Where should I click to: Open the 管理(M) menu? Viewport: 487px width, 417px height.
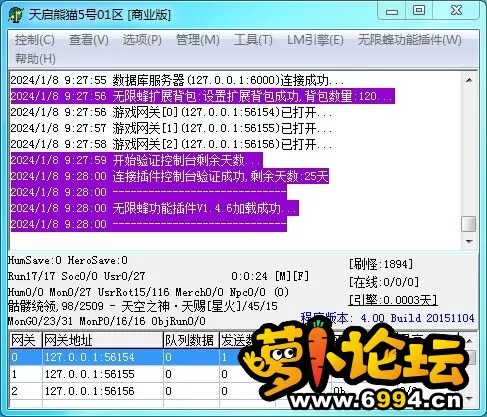pyautogui.click(x=198, y=40)
